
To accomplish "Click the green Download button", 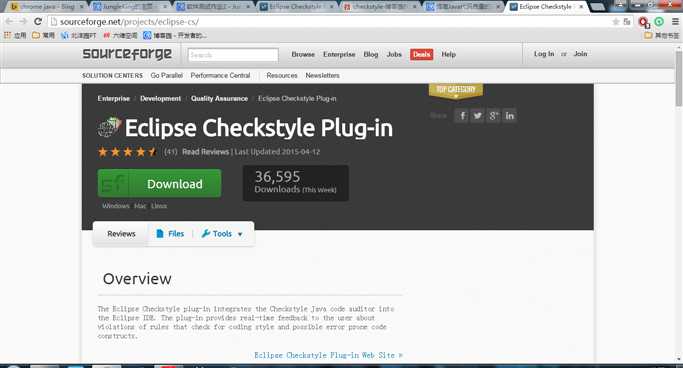I will [x=159, y=183].
